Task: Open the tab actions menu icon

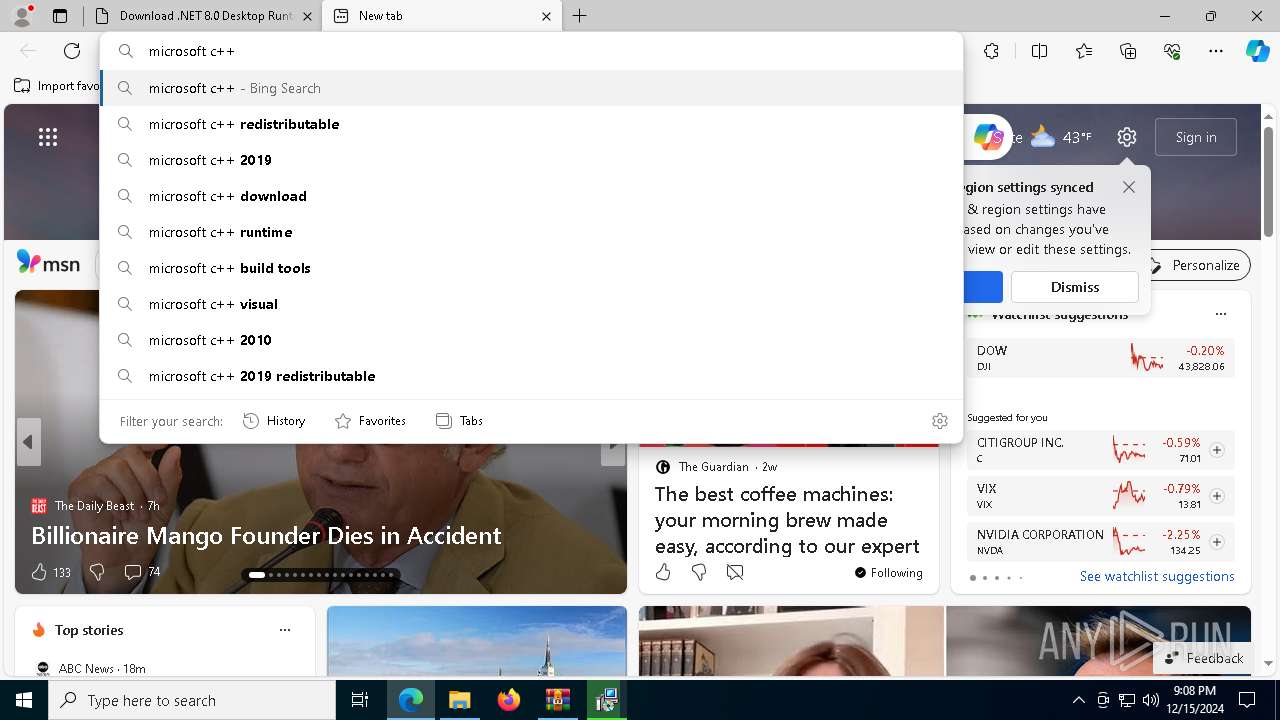Action: [60, 16]
